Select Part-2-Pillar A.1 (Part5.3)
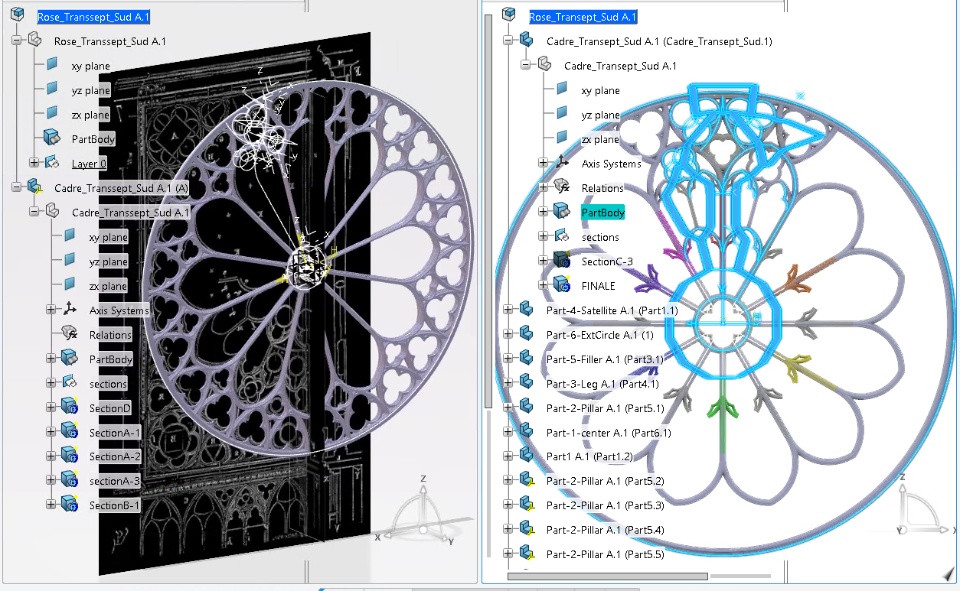Image resolution: width=960 pixels, height=591 pixels. coord(605,506)
